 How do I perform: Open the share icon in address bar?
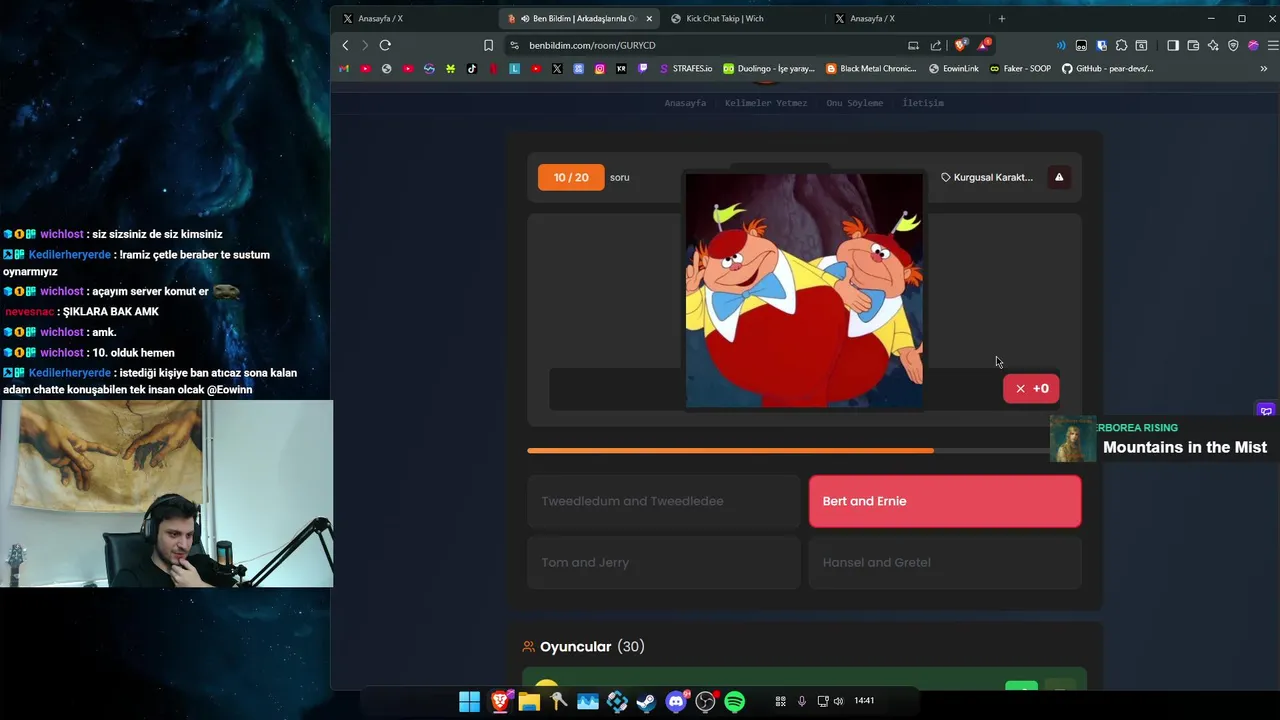[936, 45]
